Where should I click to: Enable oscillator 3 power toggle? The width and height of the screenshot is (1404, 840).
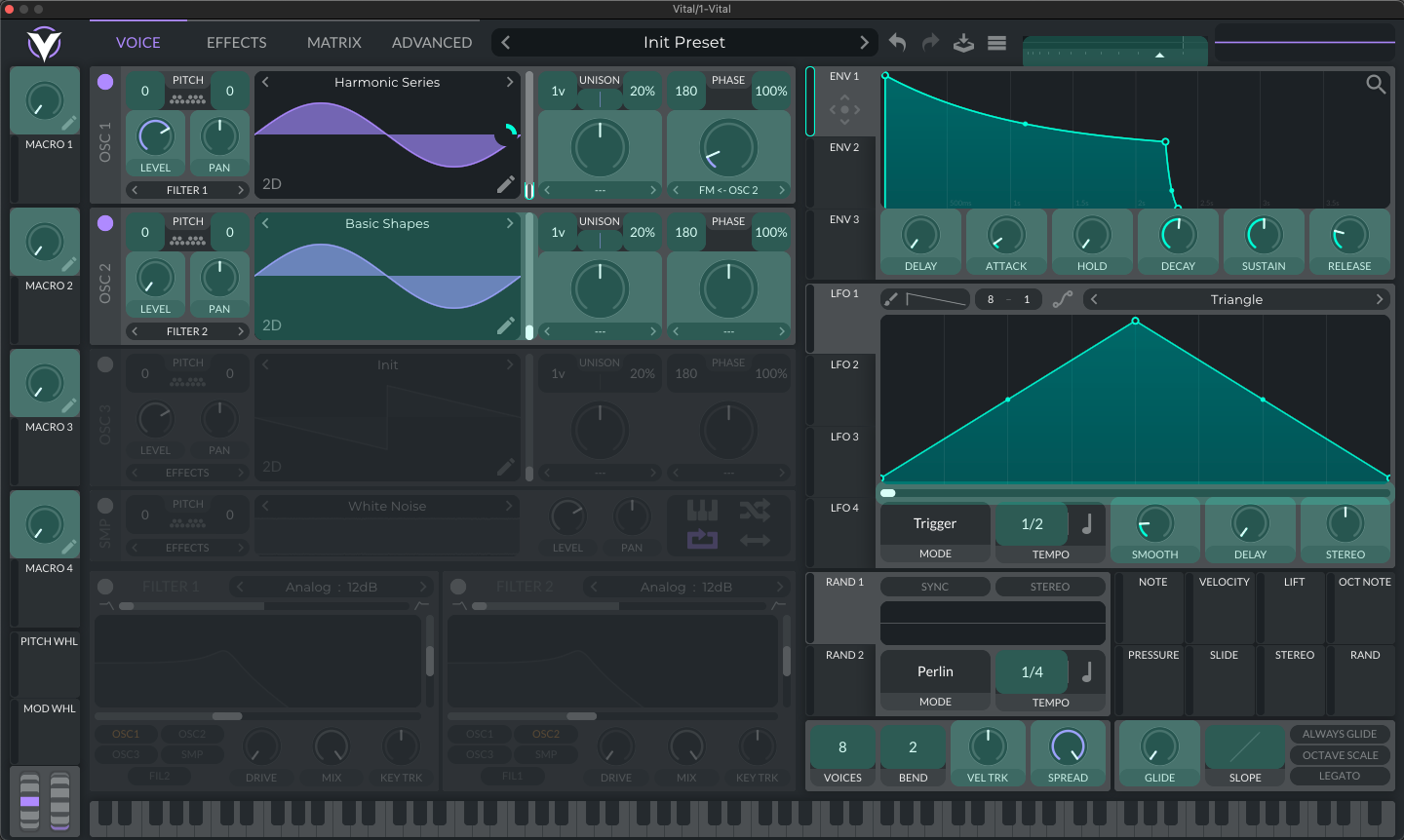pos(105,364)
